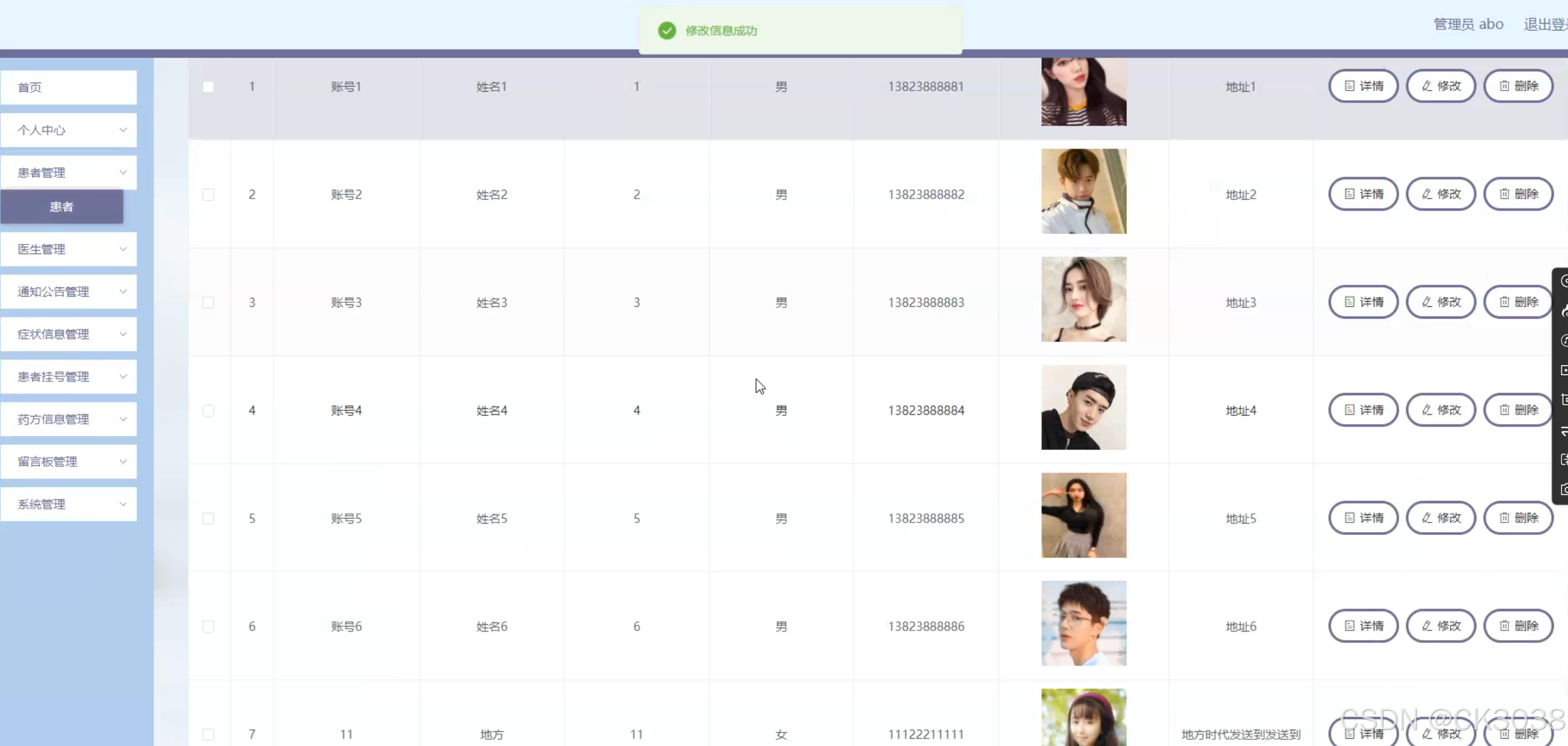Expand the 系统管理 menu chevron
1568x746 pixels.
coord(123,504)
